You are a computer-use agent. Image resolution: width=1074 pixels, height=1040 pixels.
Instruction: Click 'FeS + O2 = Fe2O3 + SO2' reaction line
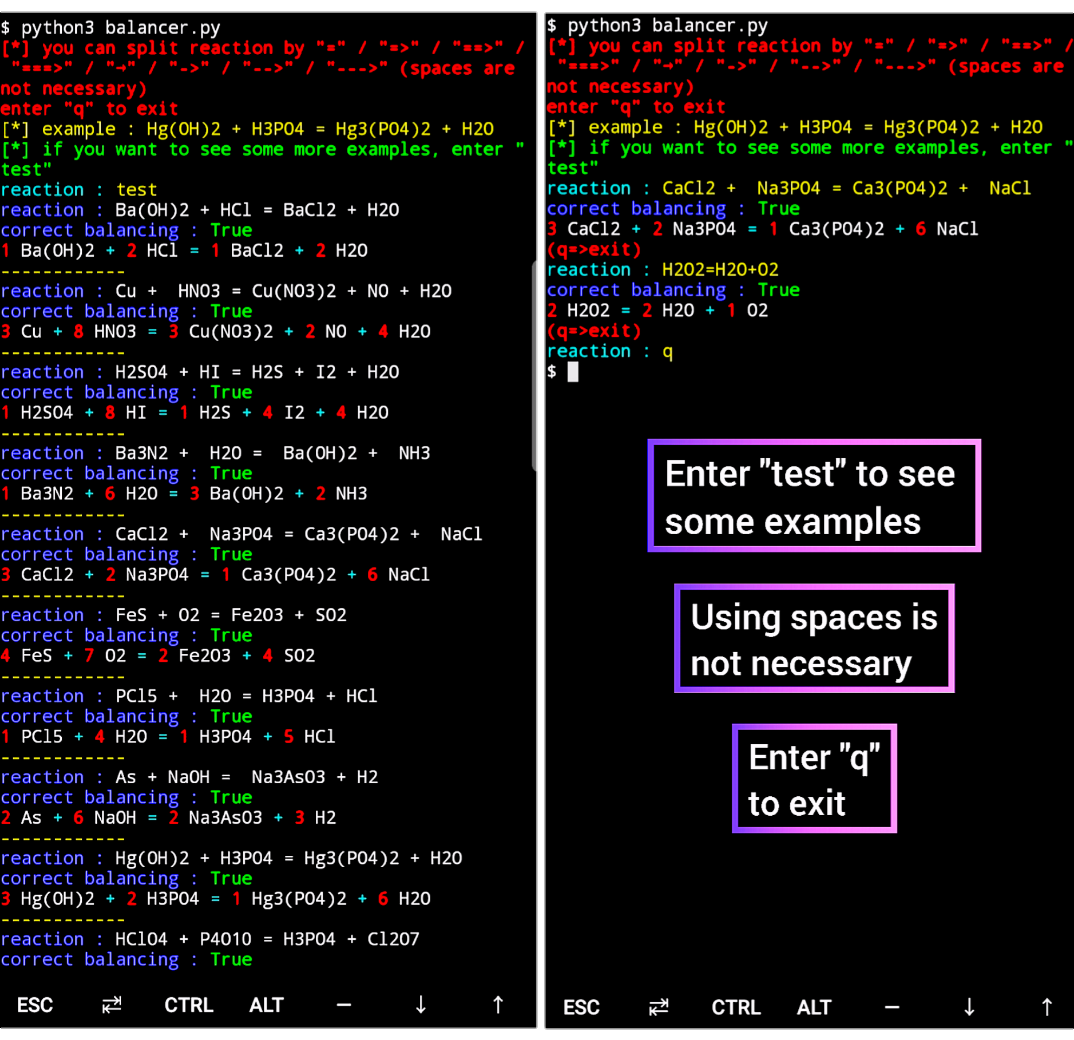coord(174,615)
